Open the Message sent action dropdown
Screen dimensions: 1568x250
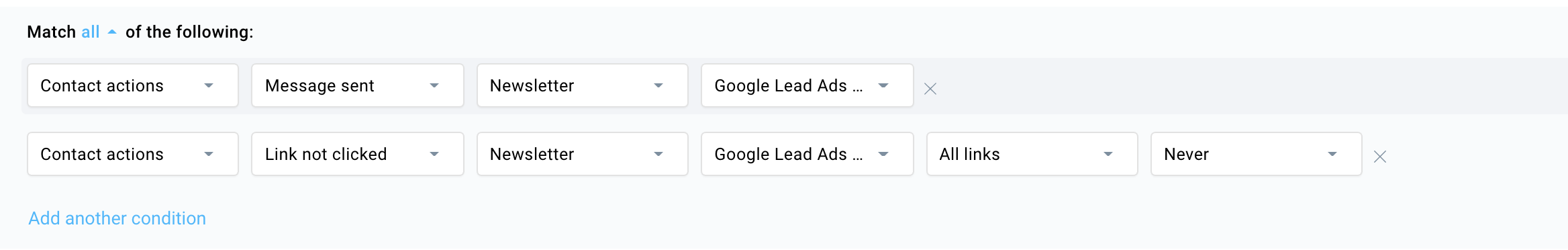coord(357,85)
